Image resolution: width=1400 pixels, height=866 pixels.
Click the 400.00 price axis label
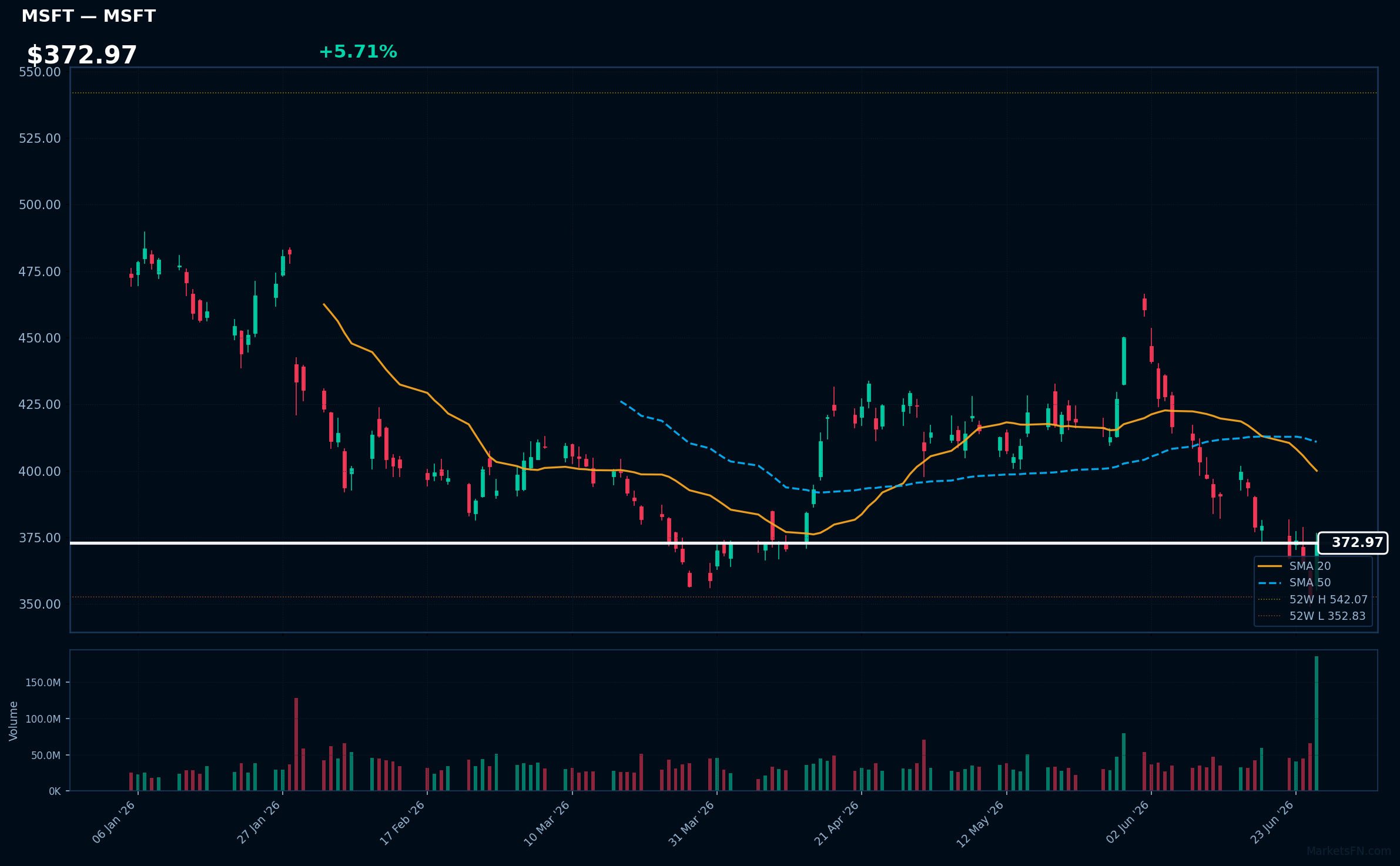pyautogui.click(x=40, y=472)
